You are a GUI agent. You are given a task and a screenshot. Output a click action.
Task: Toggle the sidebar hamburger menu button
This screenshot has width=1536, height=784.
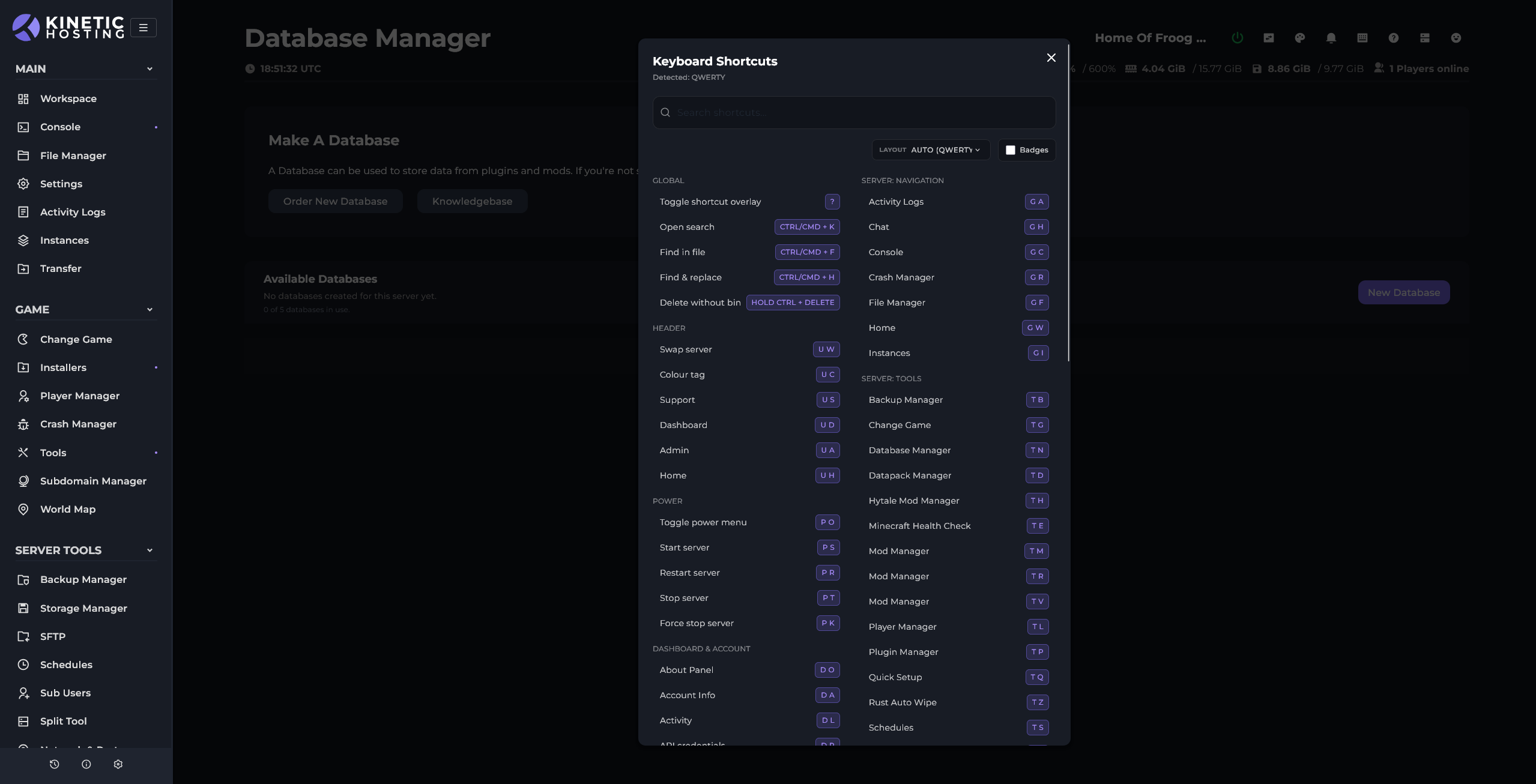click(143, 28)
